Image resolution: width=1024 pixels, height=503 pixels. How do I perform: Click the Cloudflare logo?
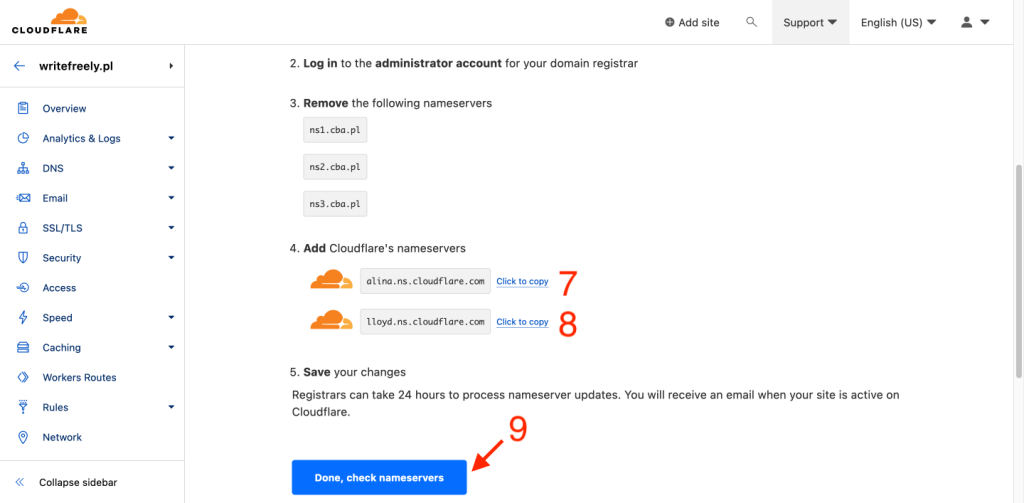[x=49, y=21]
